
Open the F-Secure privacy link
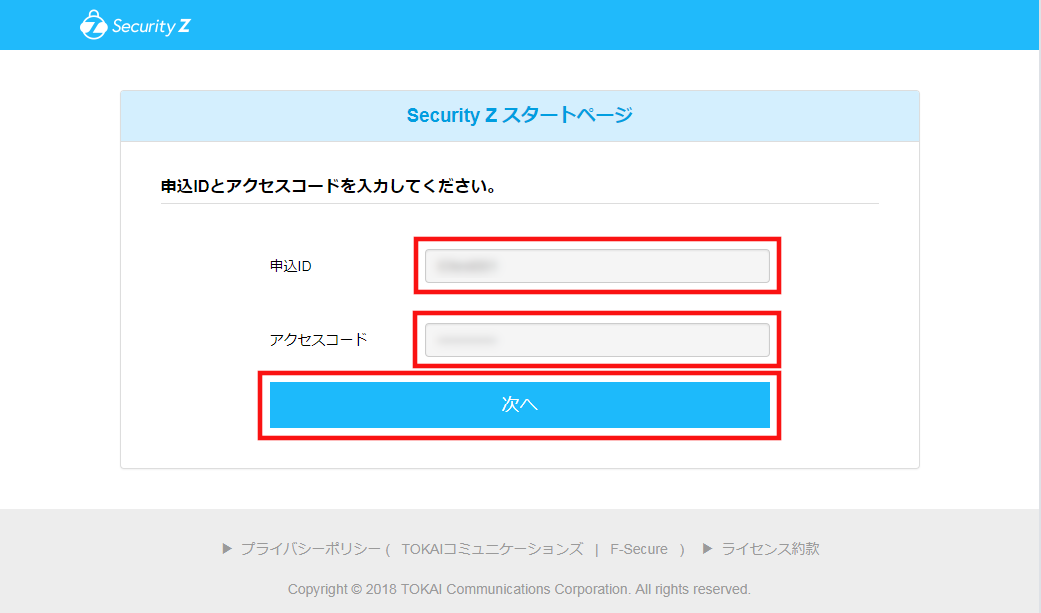(x=637, y=548)
